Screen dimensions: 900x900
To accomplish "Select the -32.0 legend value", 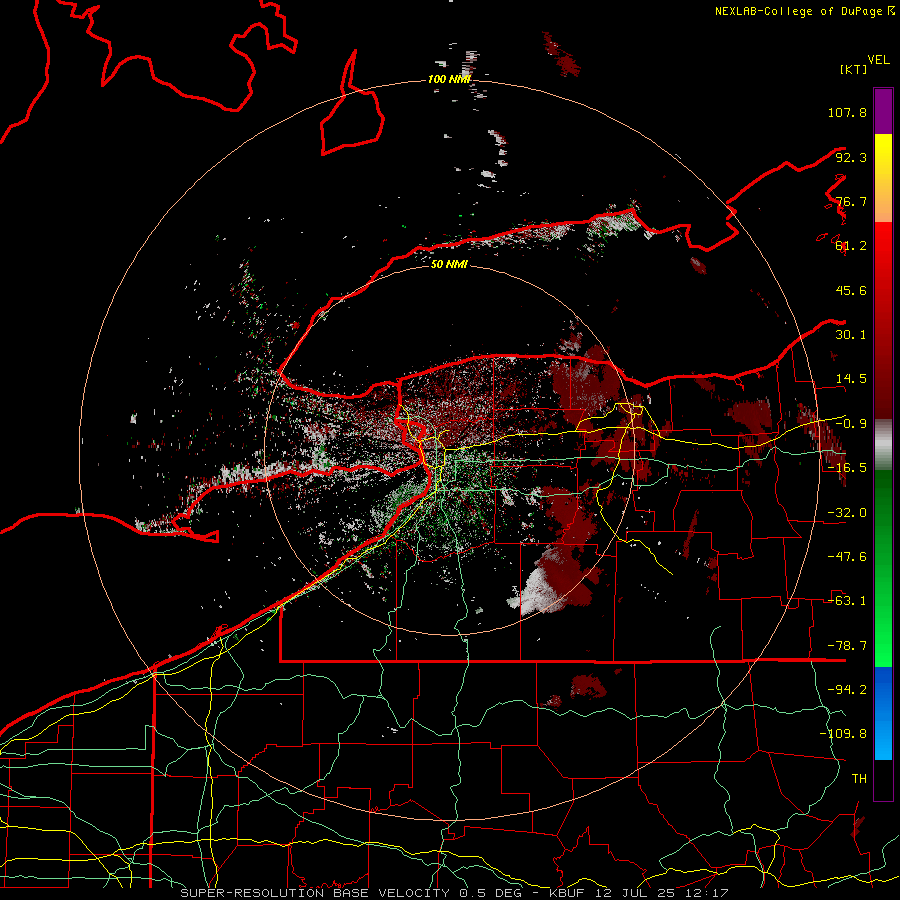I will click(847, 513).
